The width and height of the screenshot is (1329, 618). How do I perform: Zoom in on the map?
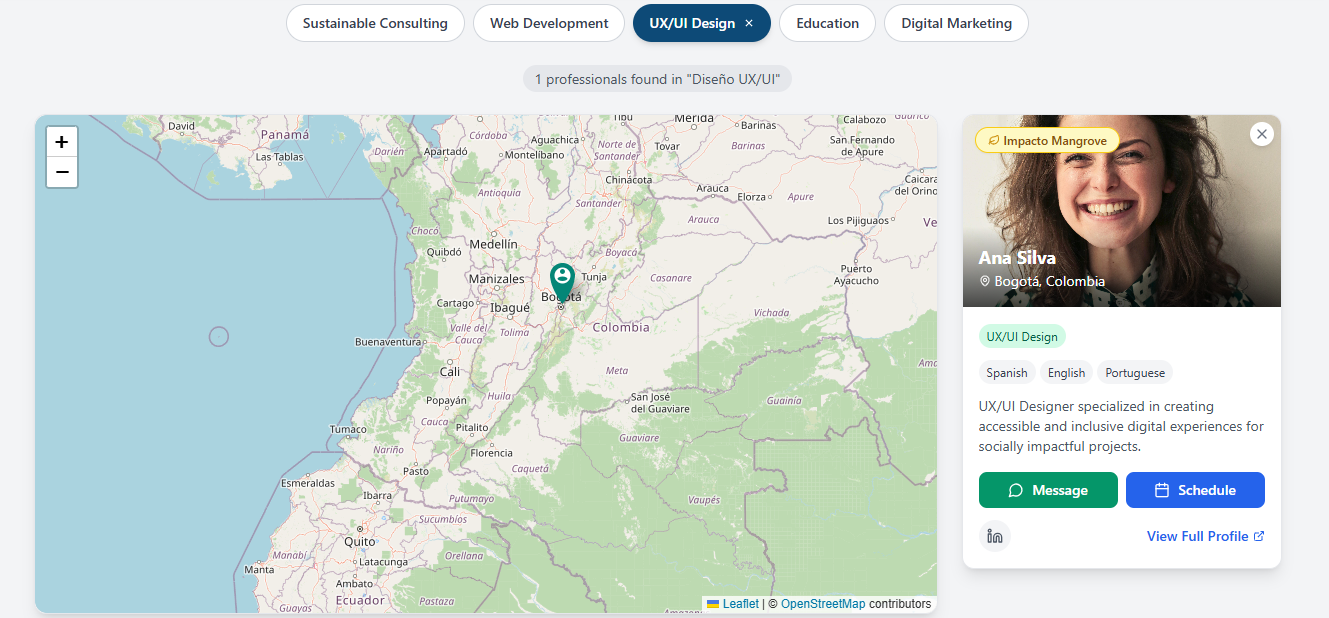click(x=62, y=142)
